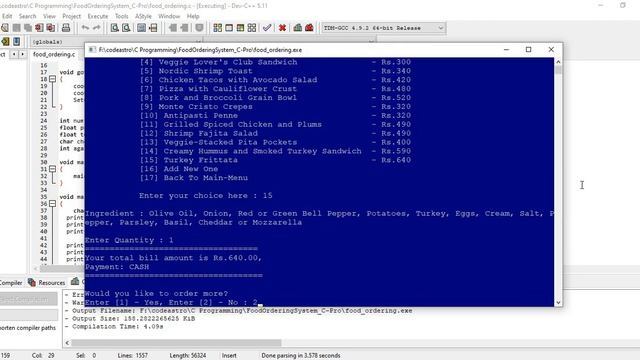640x360 pixels.
Task: Click the 'Lines: 1557' status bar entry
Action: point(133,356)
